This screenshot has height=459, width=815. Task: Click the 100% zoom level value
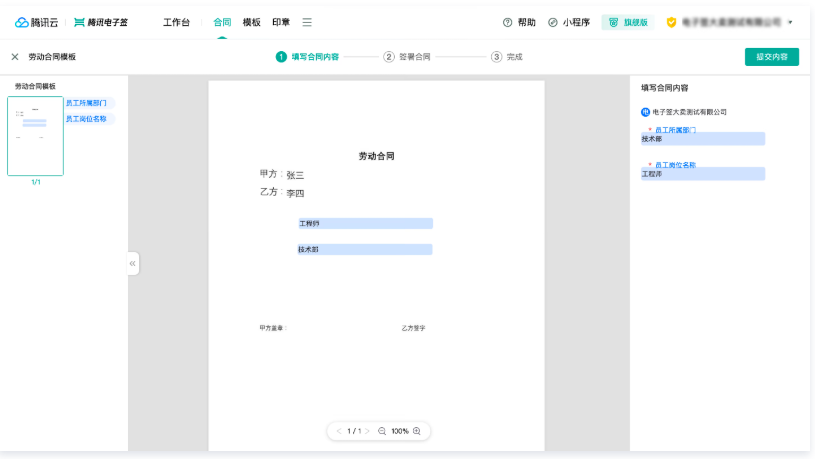pos(400,431)
